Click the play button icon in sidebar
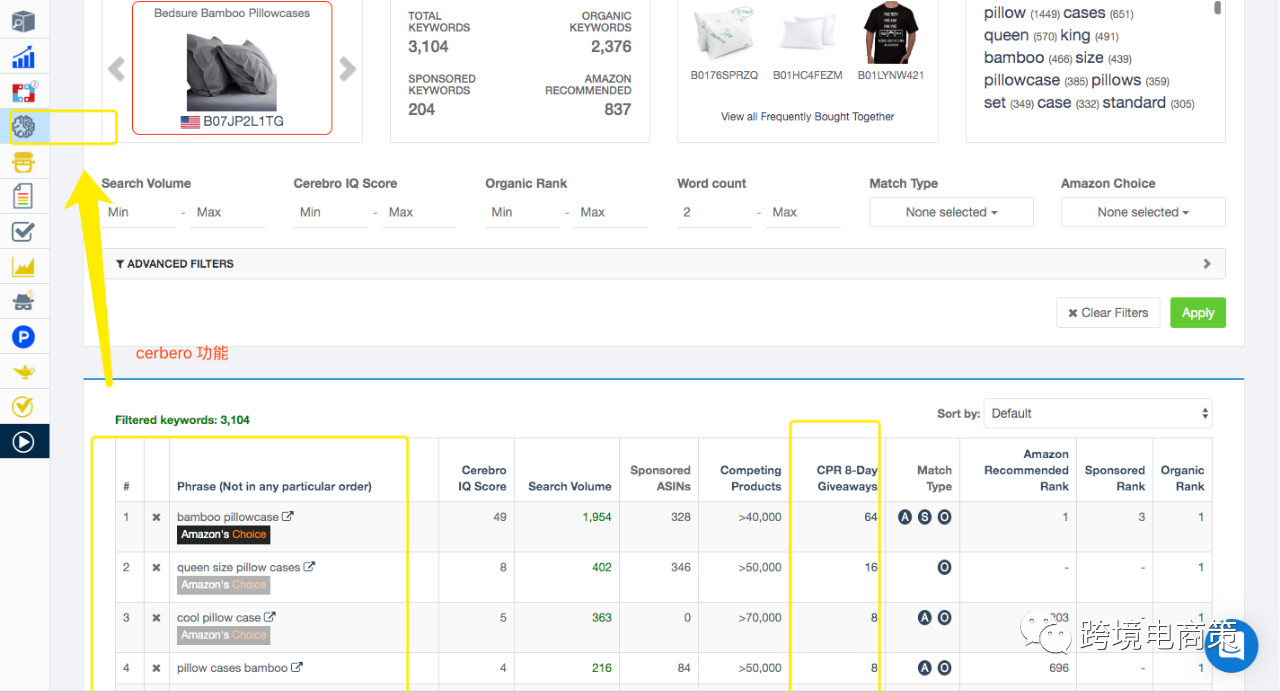The height and width of the screenshot is (692, 1280). pyautogui.click(x=24, y=441)
